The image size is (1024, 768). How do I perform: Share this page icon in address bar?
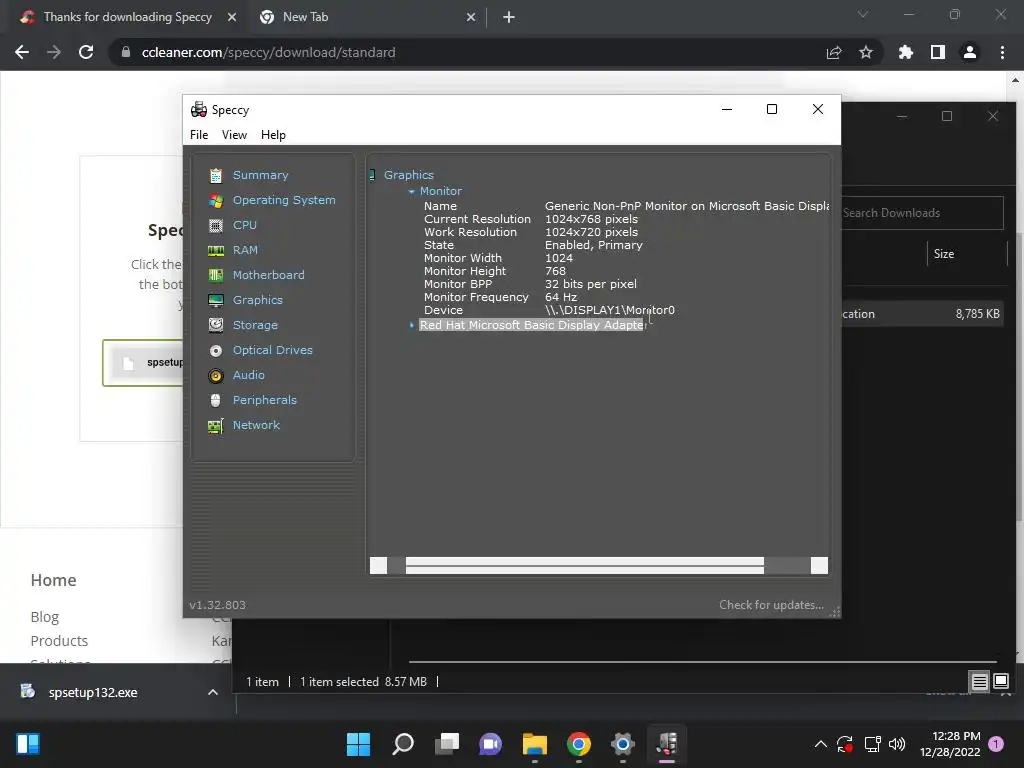(x=834, y=52)
